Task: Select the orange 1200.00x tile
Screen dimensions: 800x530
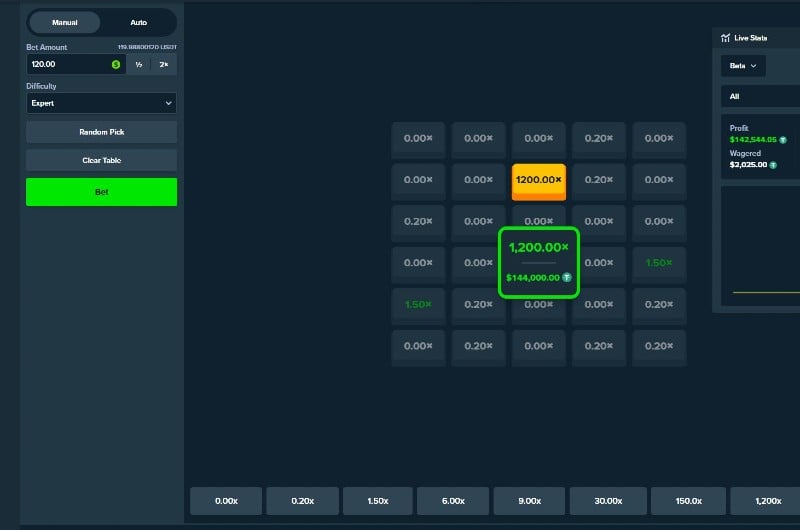Action: tap(539, 181)
